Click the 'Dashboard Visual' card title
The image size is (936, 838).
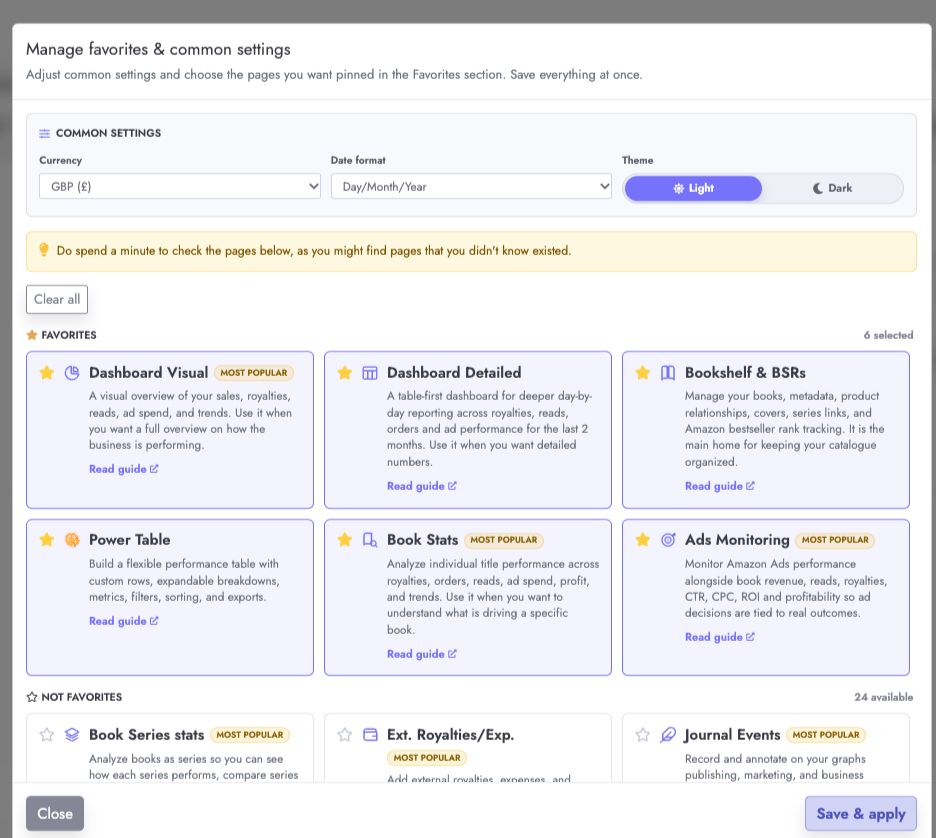tap(149, 372)
